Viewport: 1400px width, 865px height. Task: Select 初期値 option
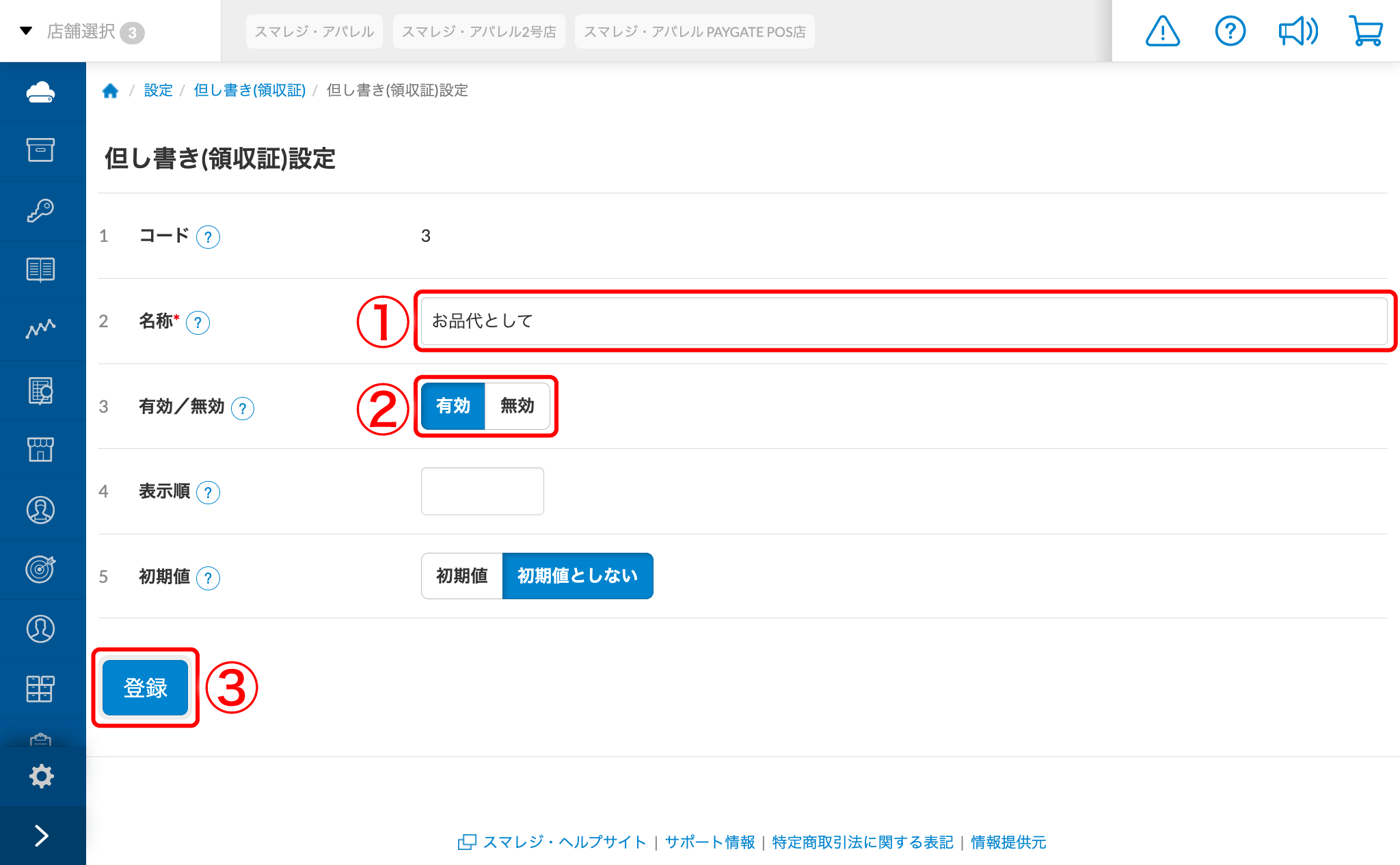pos(462,576)
